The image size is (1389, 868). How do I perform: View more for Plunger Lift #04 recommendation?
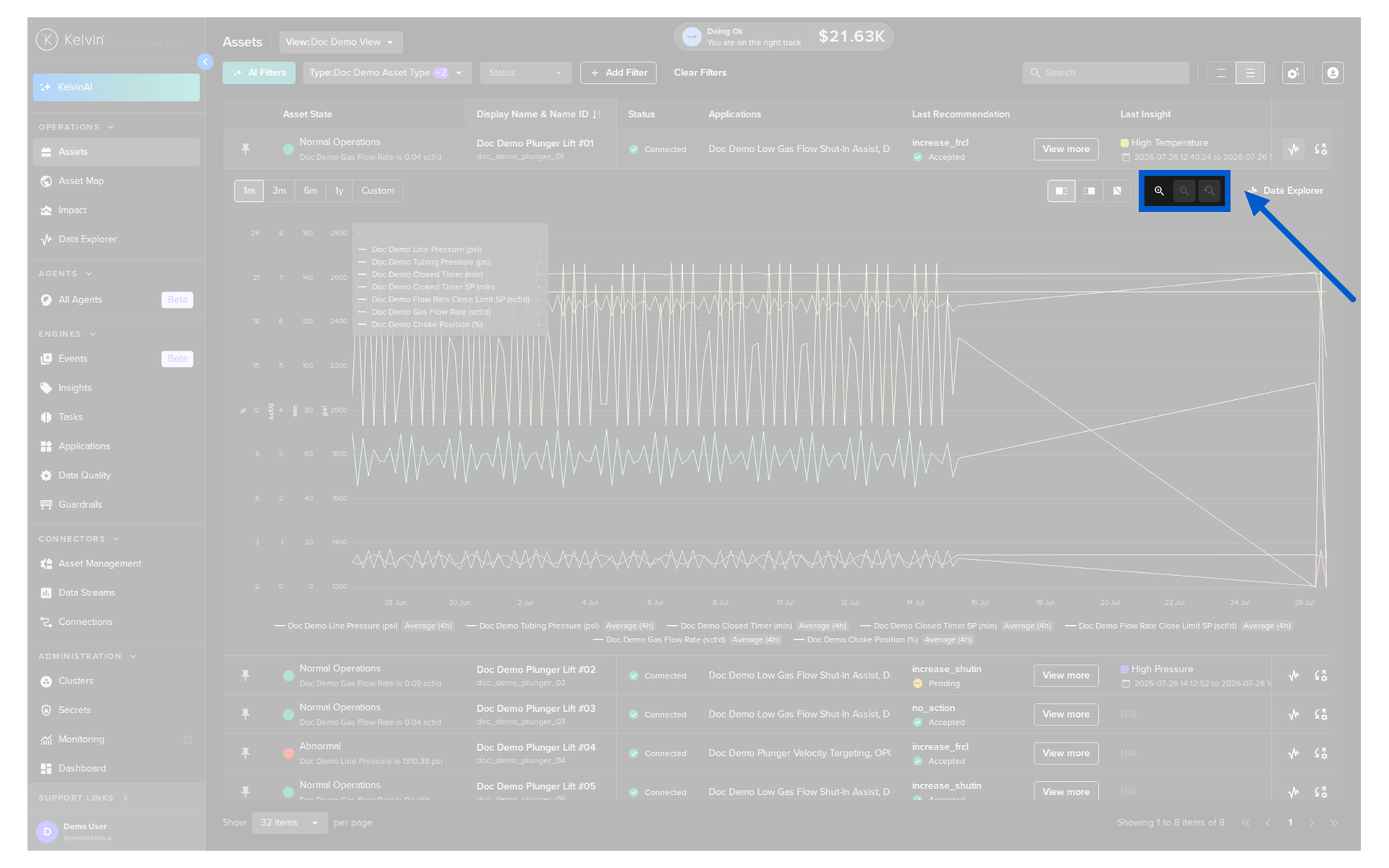point(1066,753)
